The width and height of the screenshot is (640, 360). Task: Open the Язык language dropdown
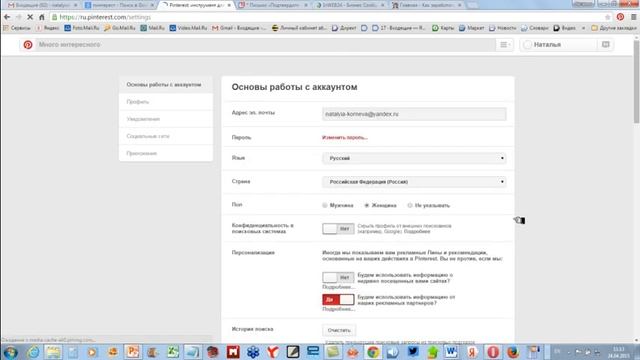tap(414, 158)
